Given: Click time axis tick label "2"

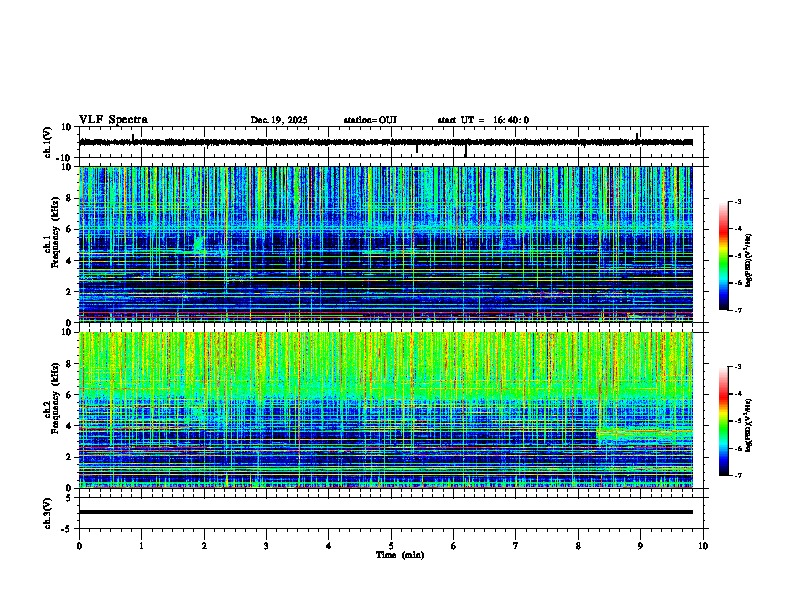Looking at the screenshot, I should [204, 546].
